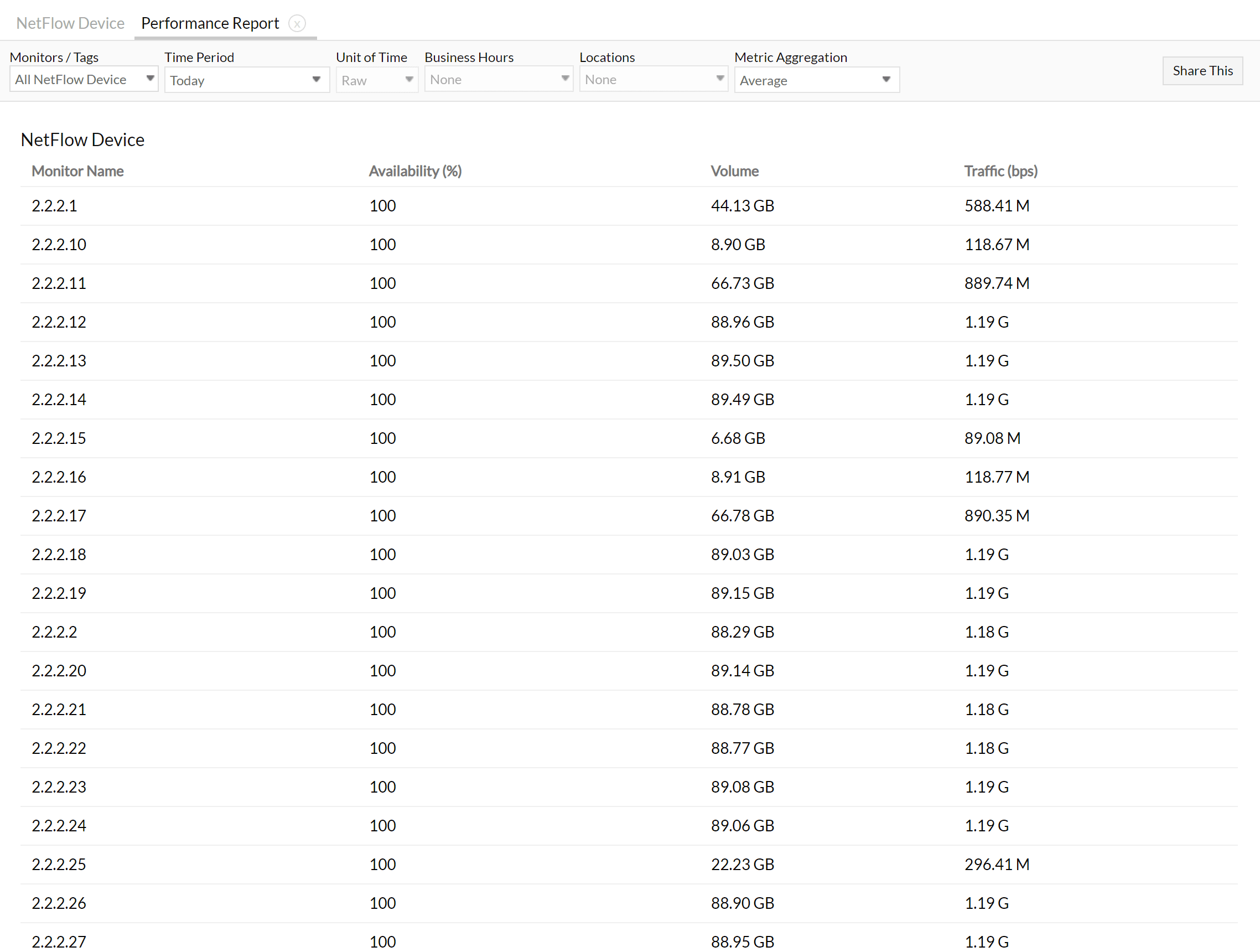The image size is (1260, 952).
Task: Open the Business Hours dropdown
Action: coord(498,79)
